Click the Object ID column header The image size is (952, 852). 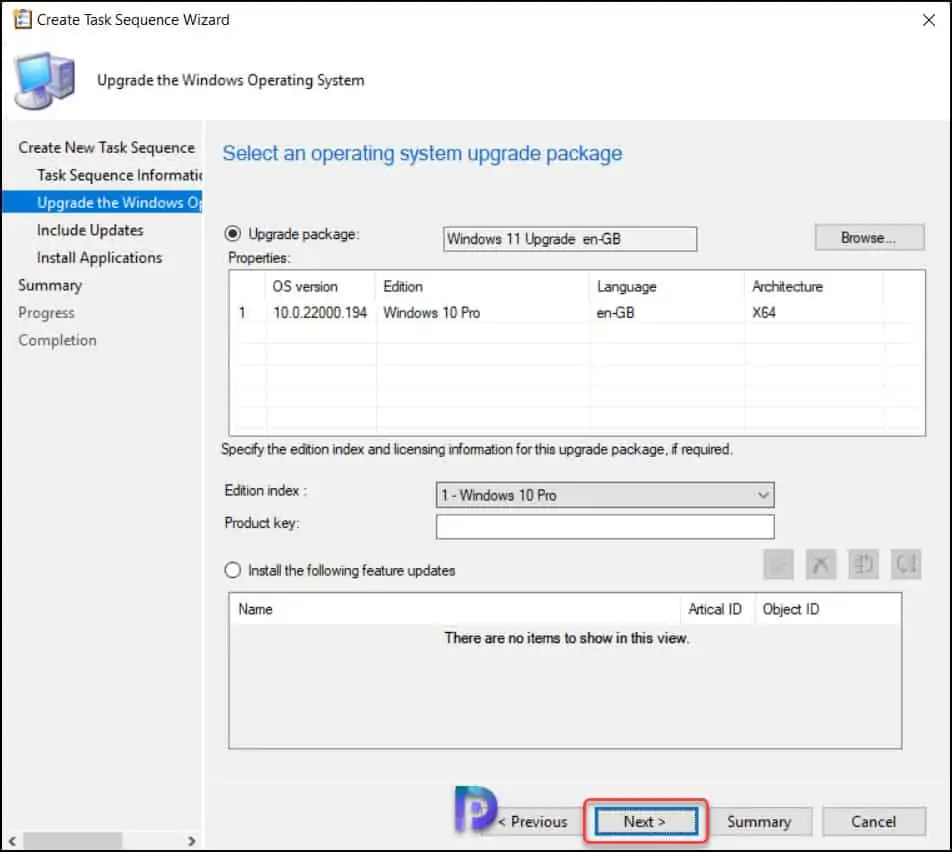click(828, 609)
